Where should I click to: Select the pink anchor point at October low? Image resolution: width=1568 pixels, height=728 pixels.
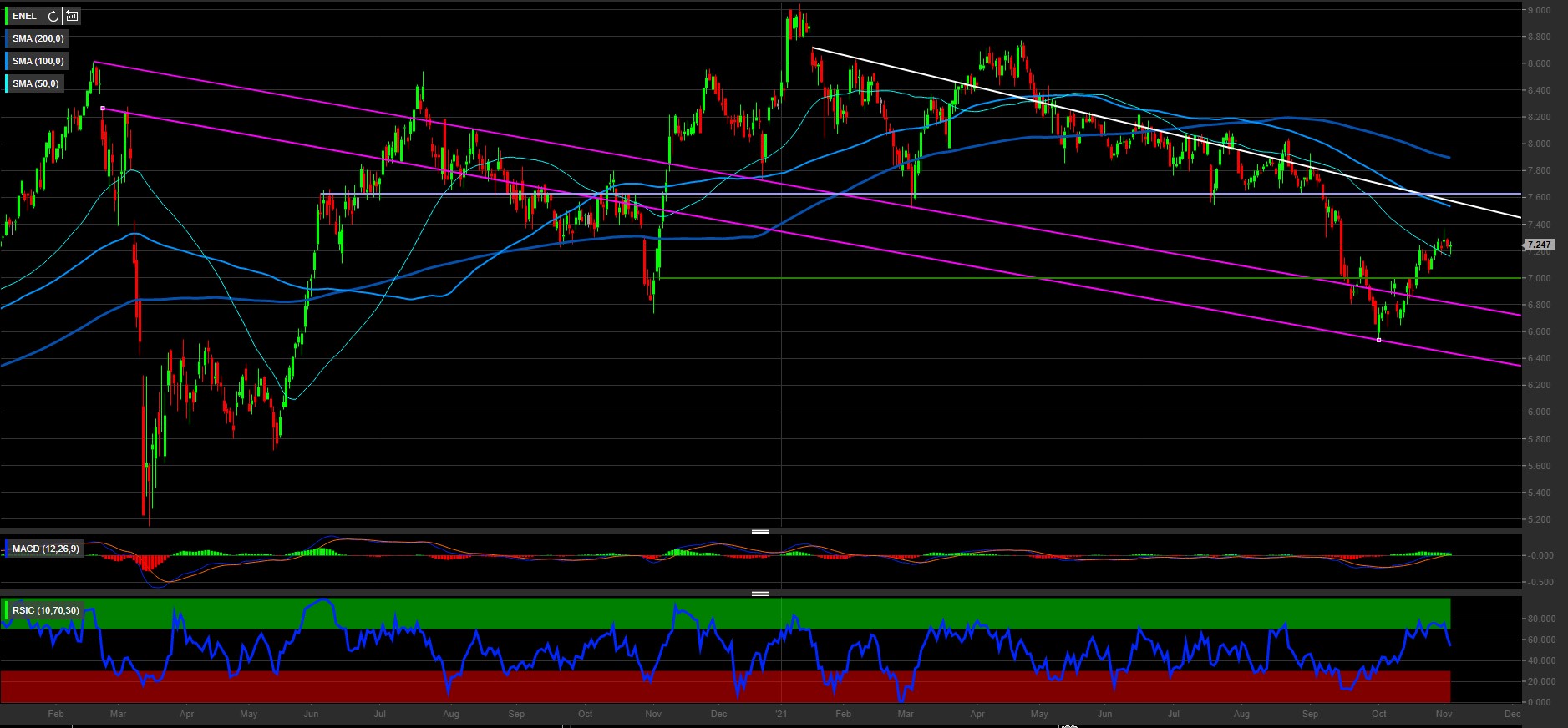pyautogui.click(x=1378, y=340)
